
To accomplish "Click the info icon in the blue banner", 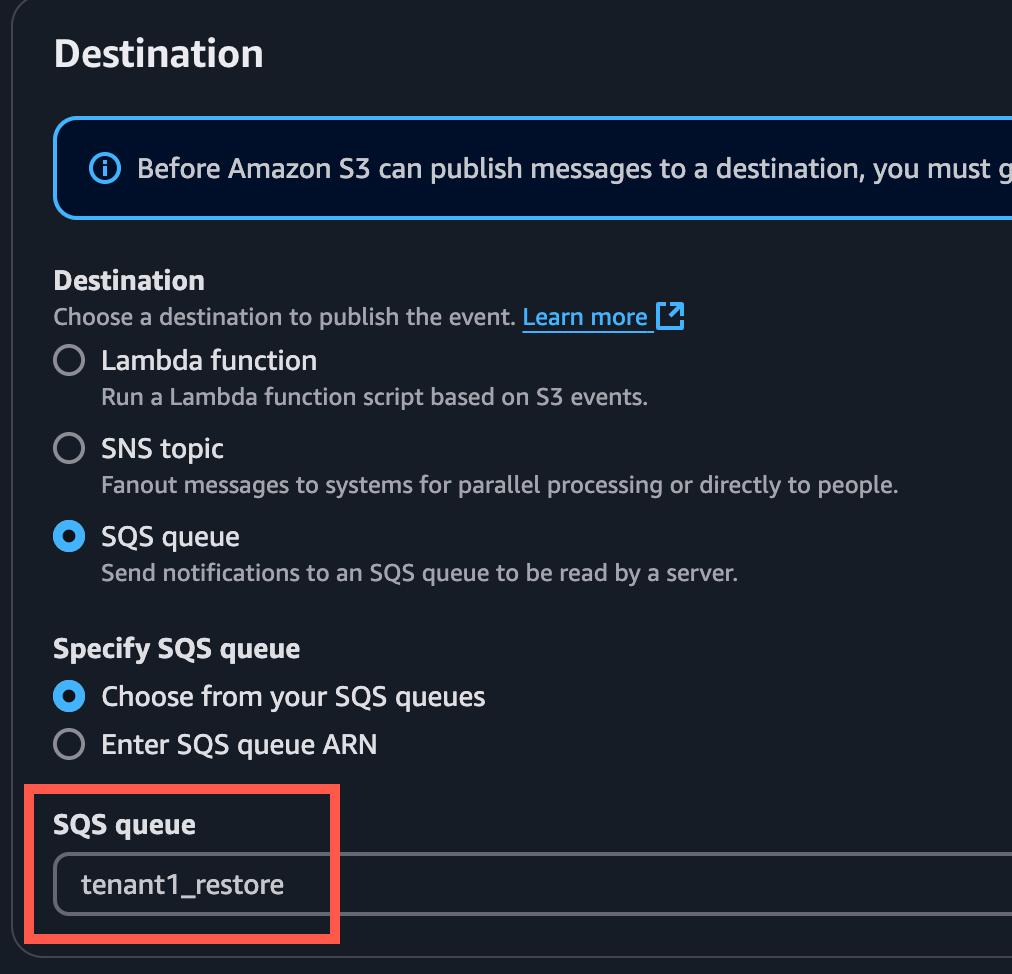I will tap(104, 168).
